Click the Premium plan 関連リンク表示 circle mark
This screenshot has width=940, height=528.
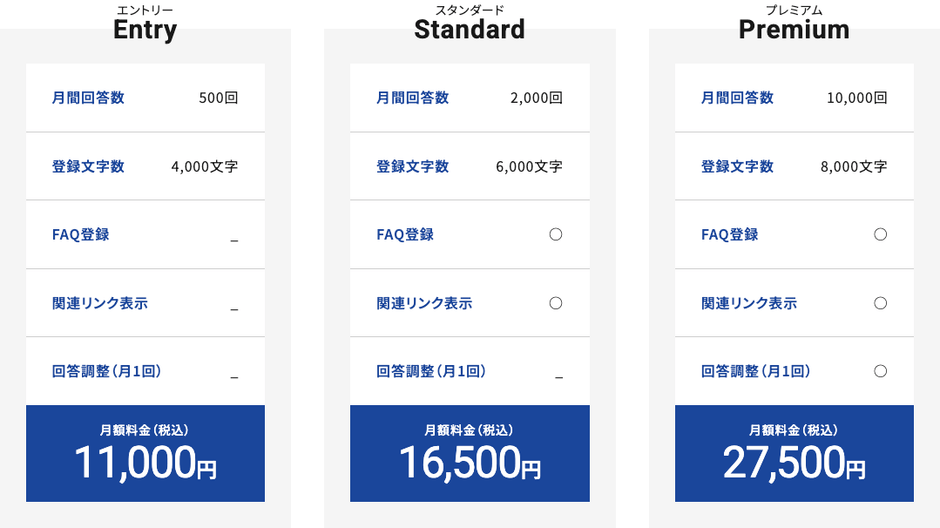[x=880, y=303]
